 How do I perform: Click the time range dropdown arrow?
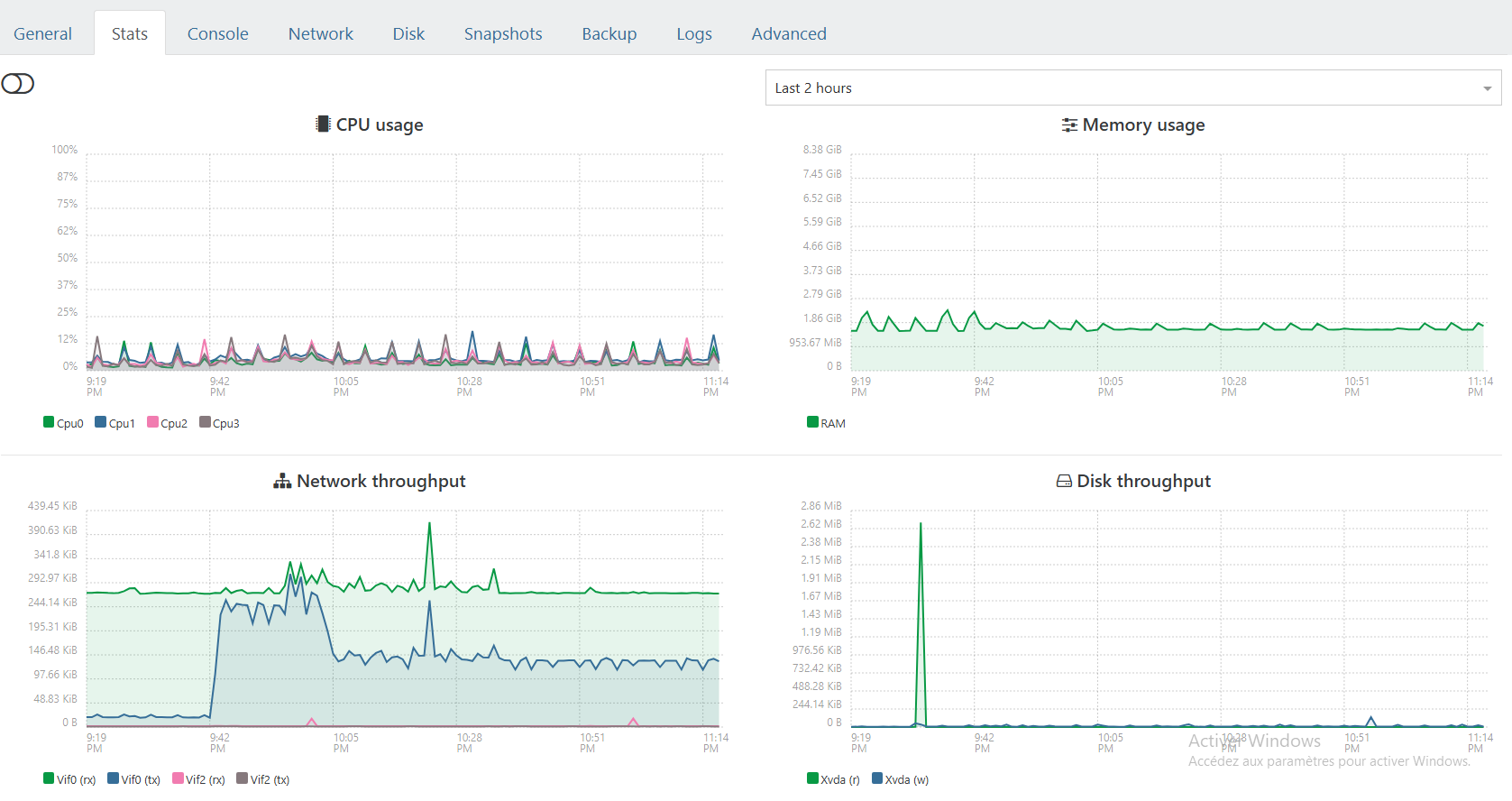[x=1487, y=88]
